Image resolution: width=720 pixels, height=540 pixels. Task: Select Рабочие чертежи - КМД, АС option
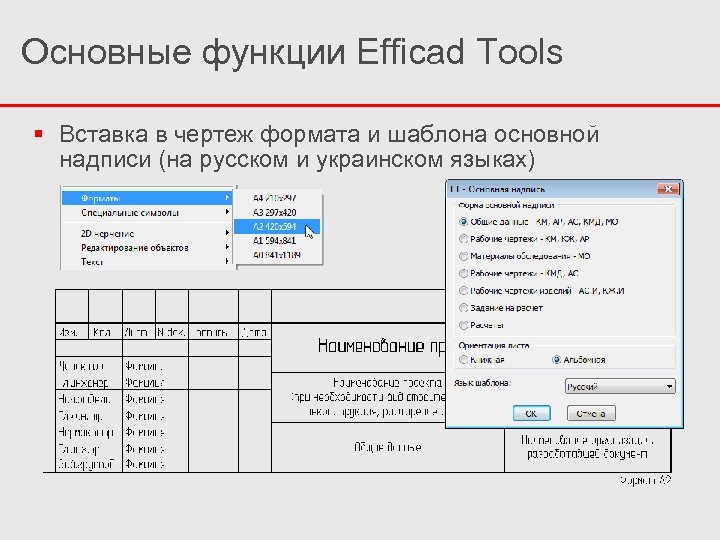point(463,273)
